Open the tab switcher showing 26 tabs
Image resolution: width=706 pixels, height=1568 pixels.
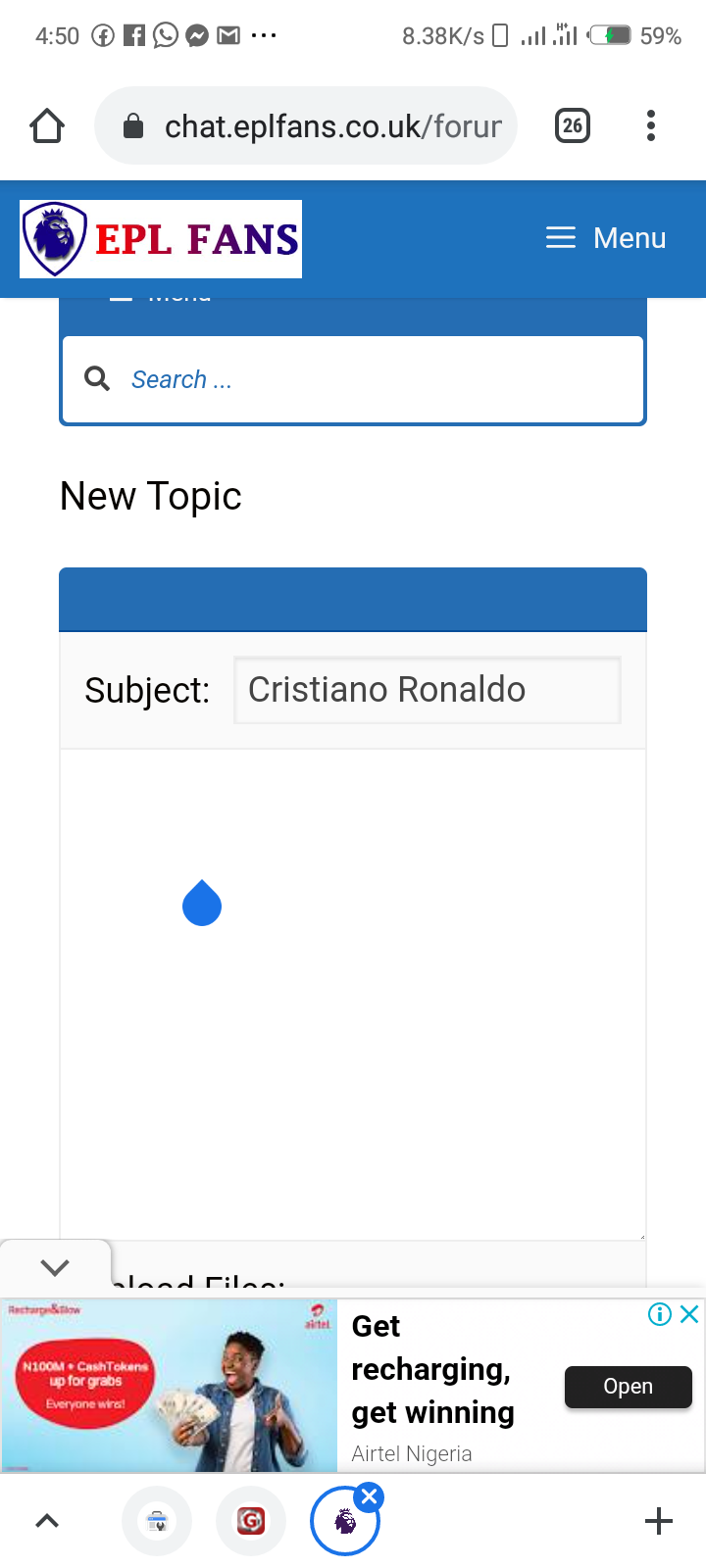(573, 125)
